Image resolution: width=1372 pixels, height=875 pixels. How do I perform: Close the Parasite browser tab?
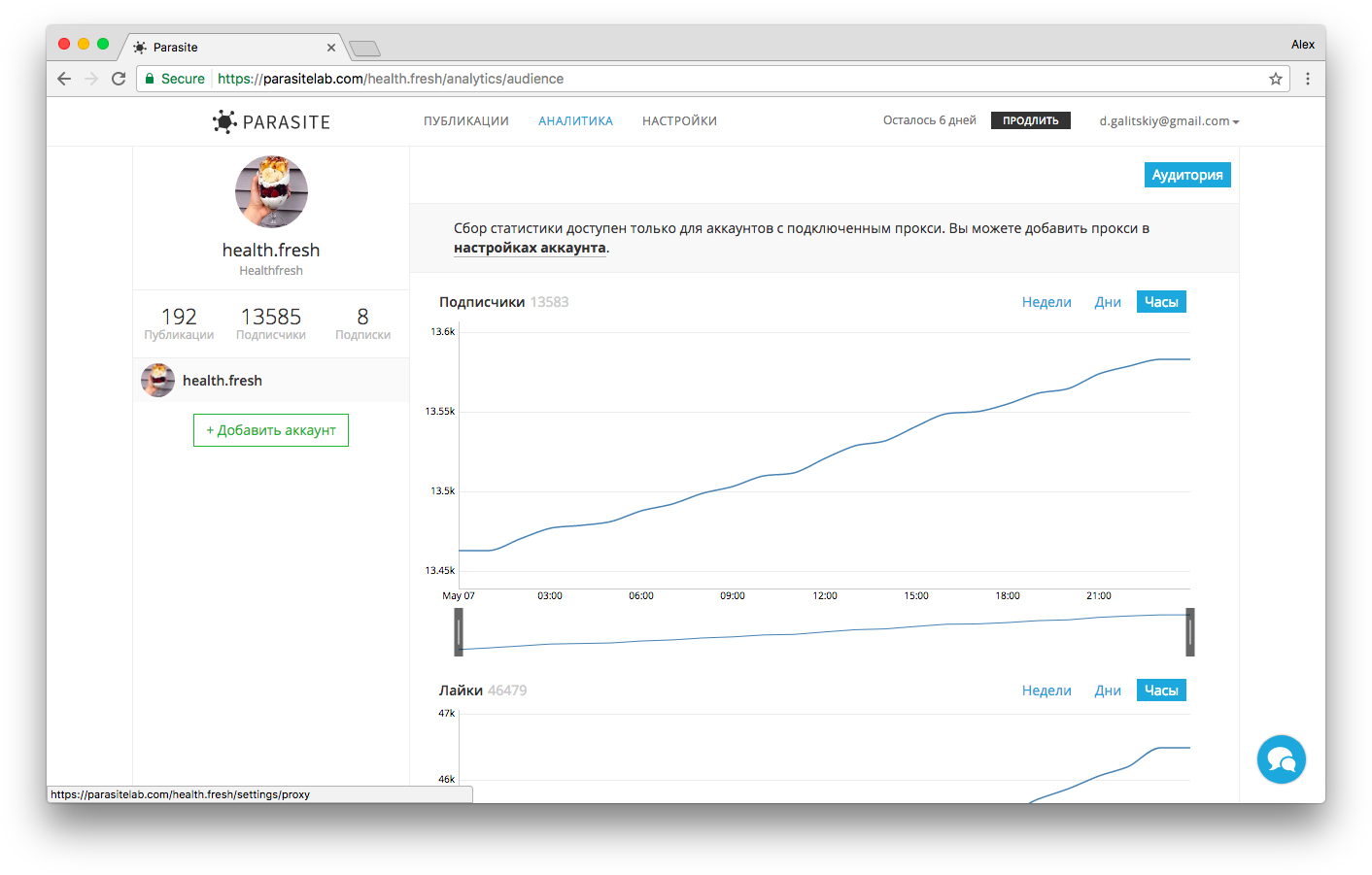pos(331,48)
